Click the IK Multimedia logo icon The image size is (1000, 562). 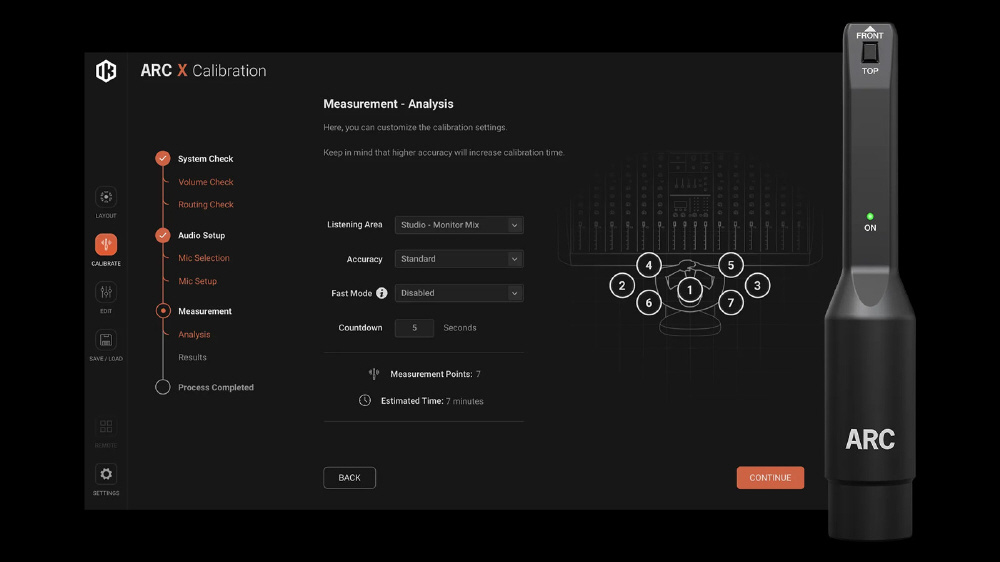click(106, 71)
